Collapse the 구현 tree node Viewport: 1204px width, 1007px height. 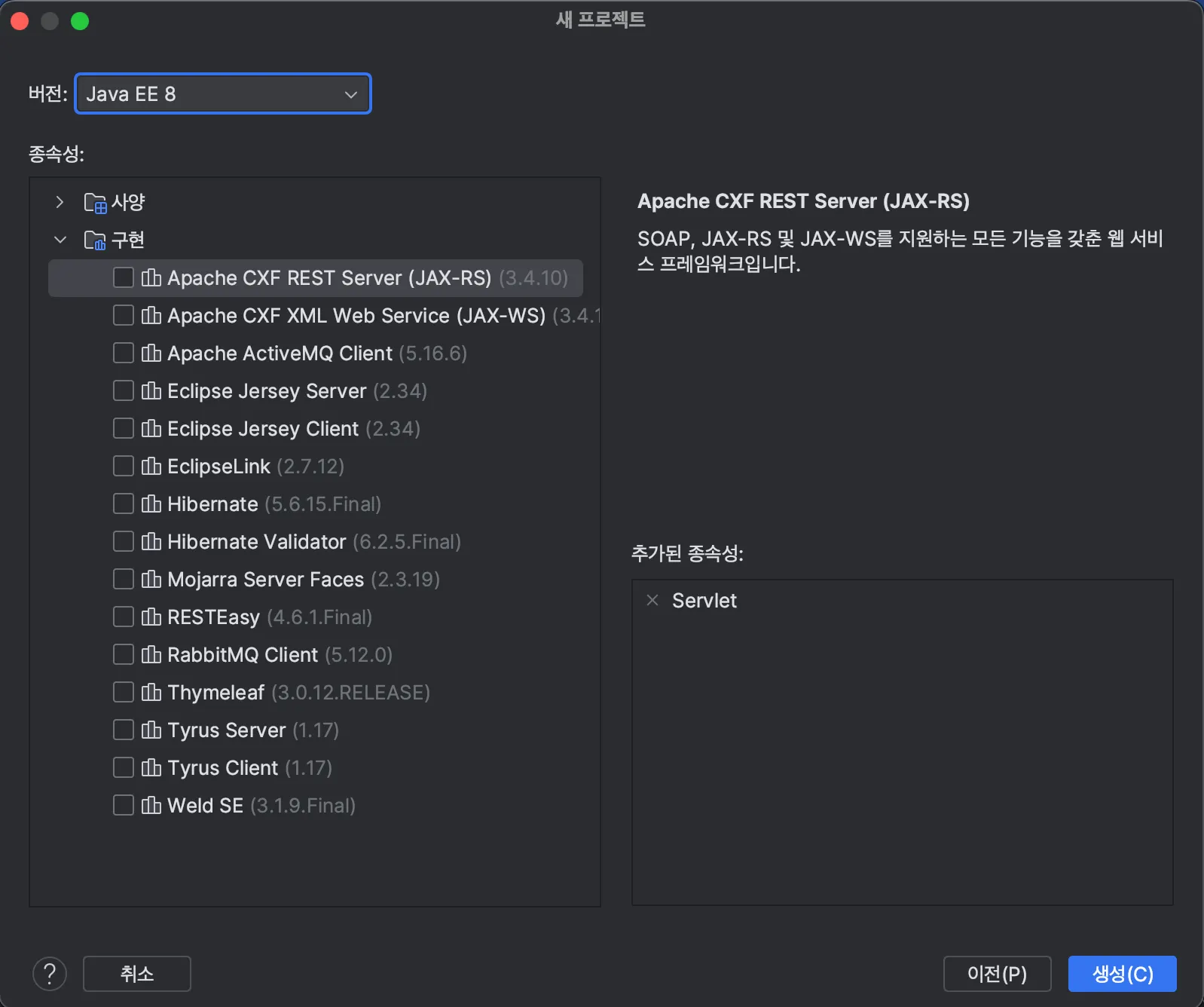click(60, 240)
